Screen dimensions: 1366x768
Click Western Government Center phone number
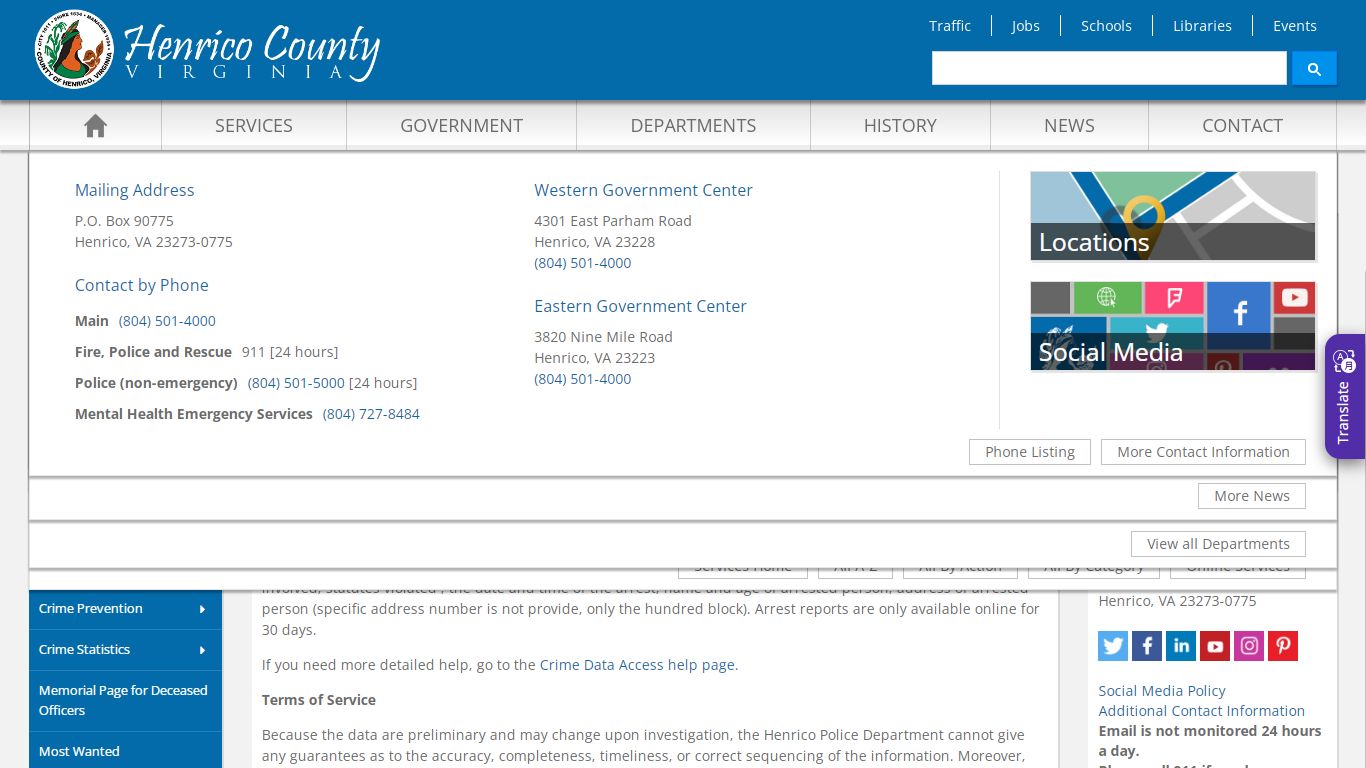[583, 263]
